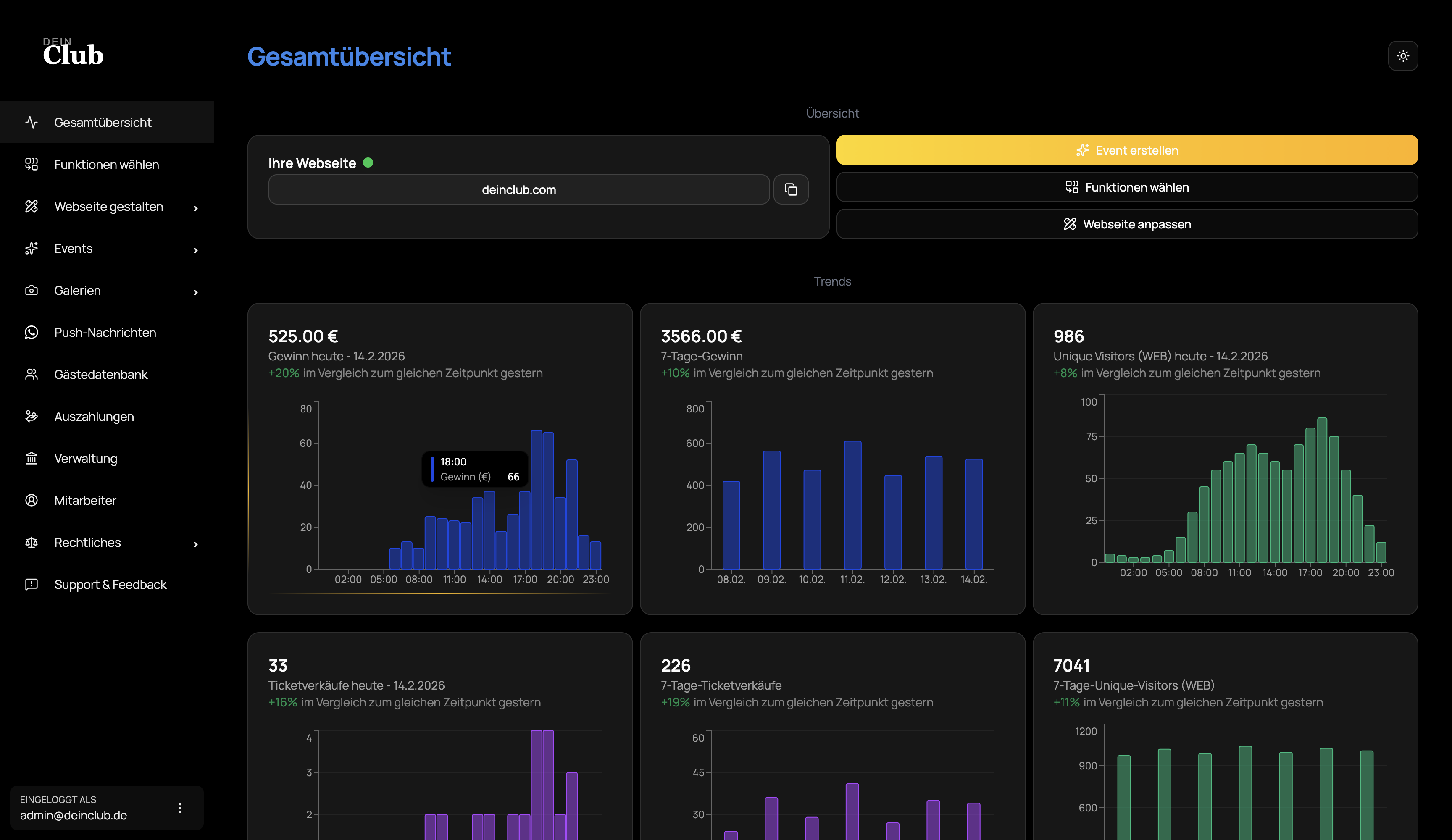Click the Gästedatenbank users icon
The width and height of the screenshot is (1452, 840).
pos(32,375)
